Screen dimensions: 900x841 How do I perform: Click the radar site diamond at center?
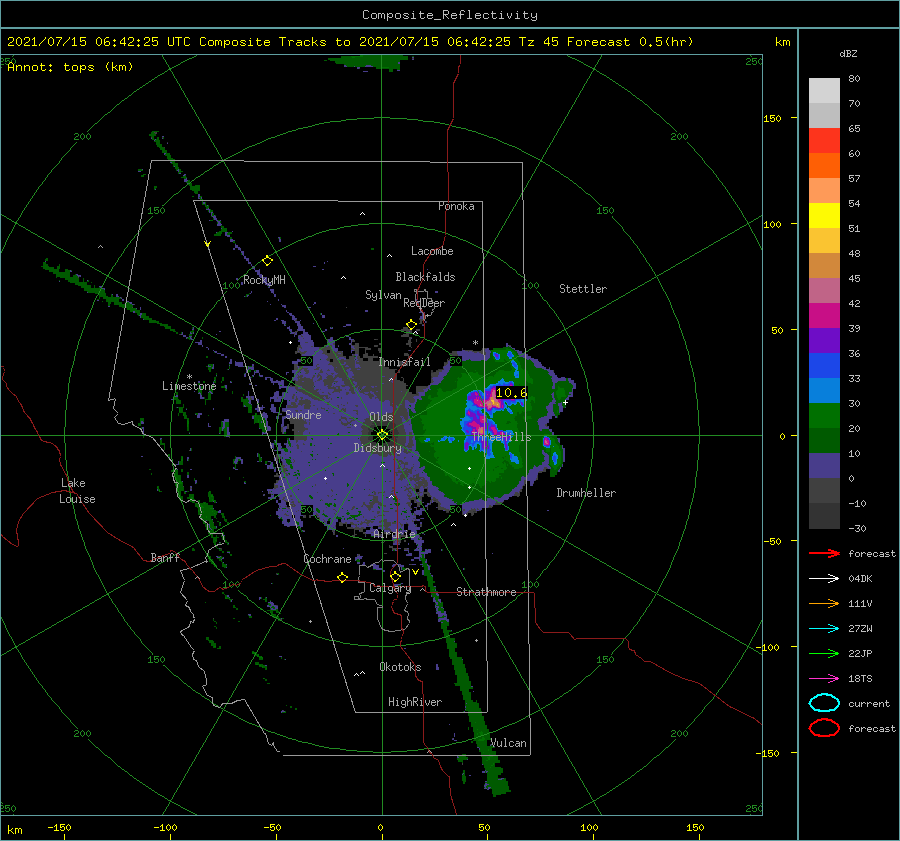point(382,435)
